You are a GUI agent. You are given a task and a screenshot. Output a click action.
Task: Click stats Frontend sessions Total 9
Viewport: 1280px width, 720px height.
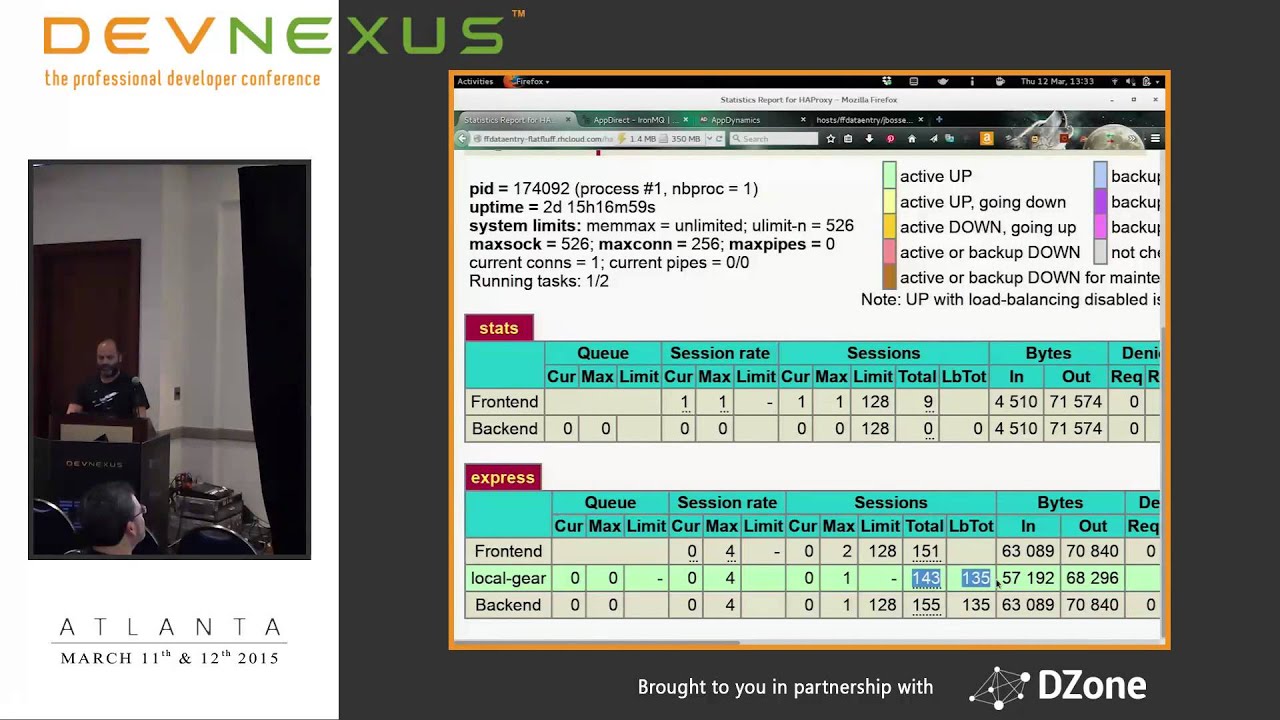(928, 402)
